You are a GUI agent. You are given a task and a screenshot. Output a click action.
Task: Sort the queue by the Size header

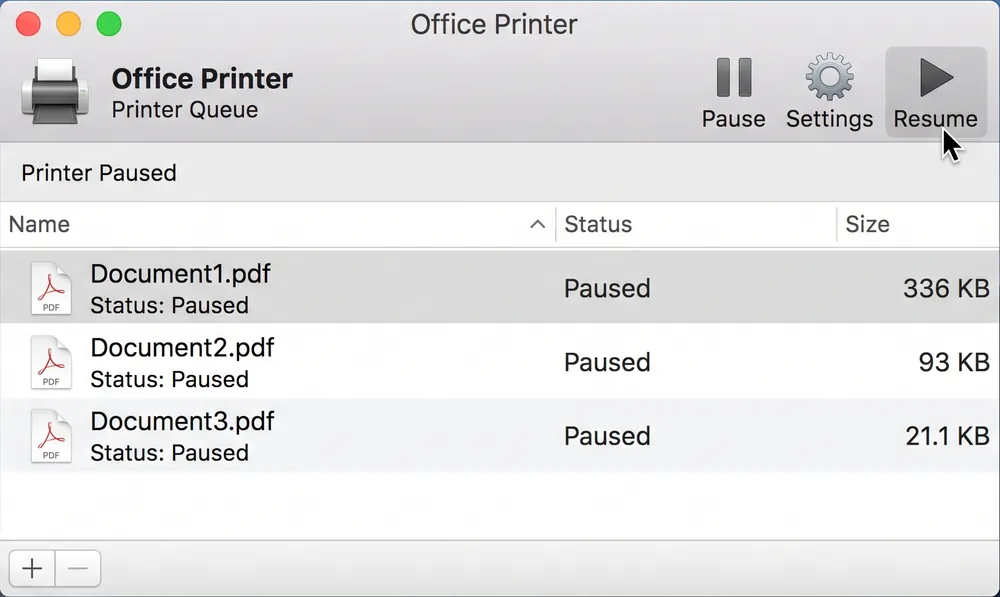(867, 224)
